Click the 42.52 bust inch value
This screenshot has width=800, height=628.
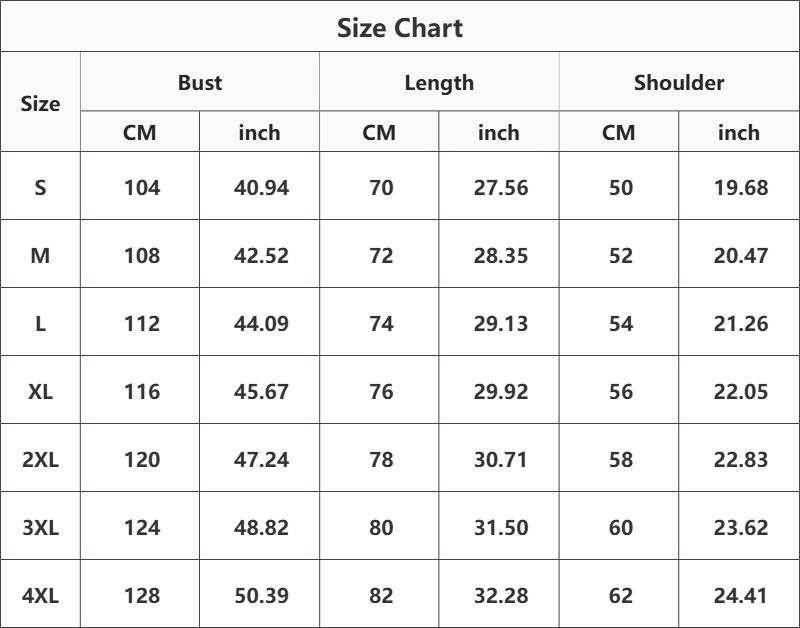tap(261, 255)
